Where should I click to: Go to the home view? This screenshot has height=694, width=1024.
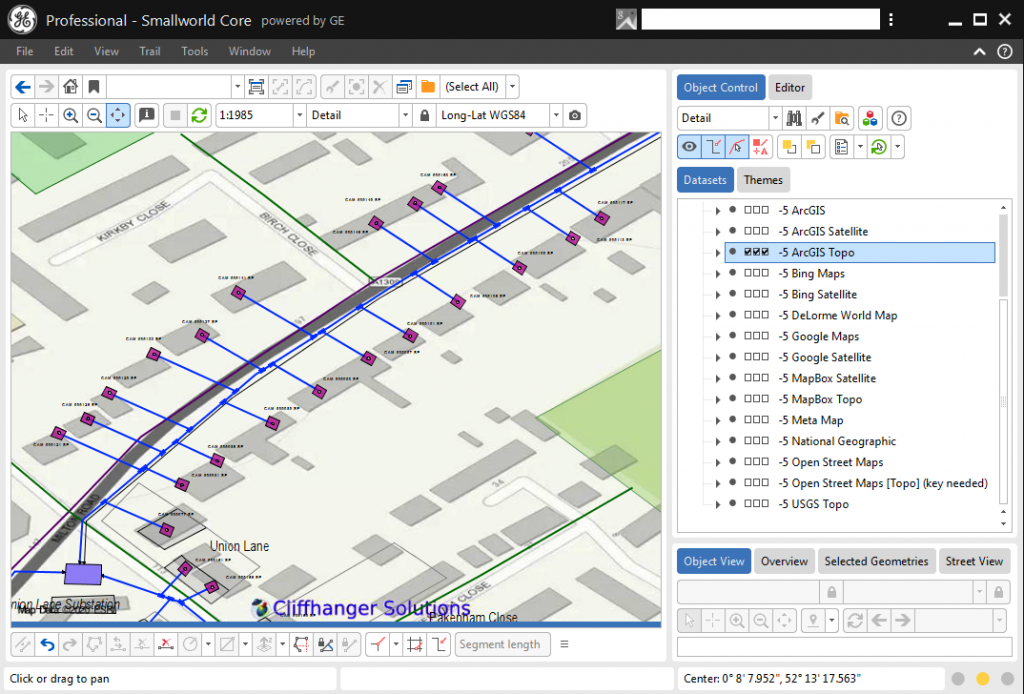[71, 87]
